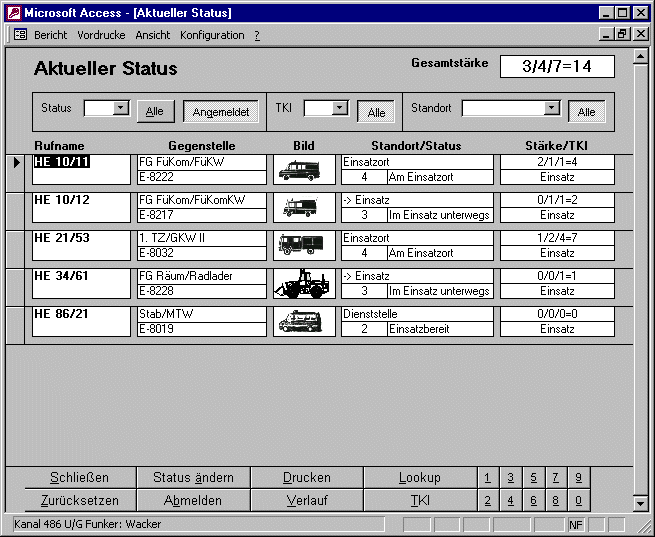Click status number button 7
Screen dimensions: 655x537
556,477
